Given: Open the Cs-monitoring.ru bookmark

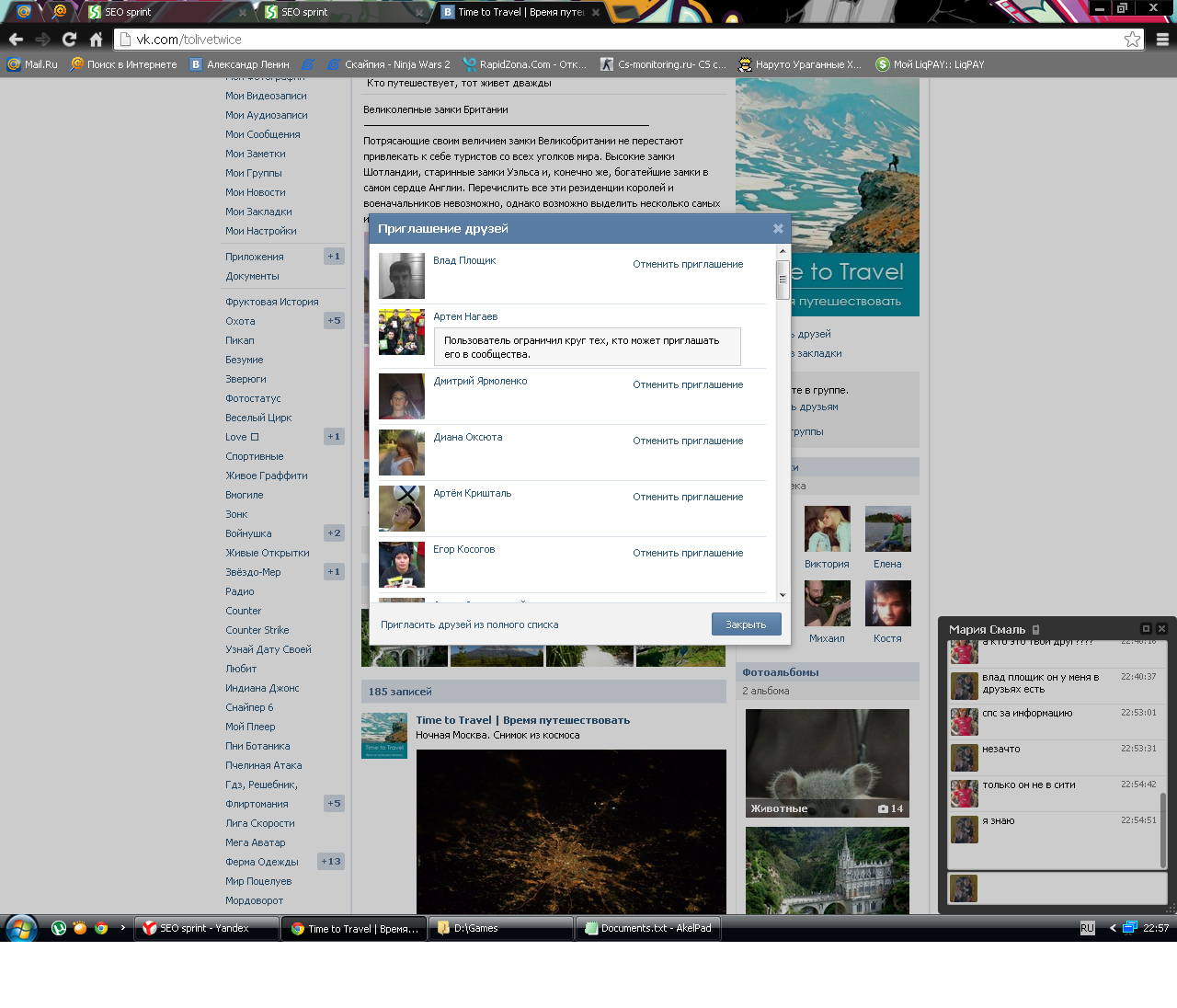Looking at the screenshot, I should coord(663,64).
